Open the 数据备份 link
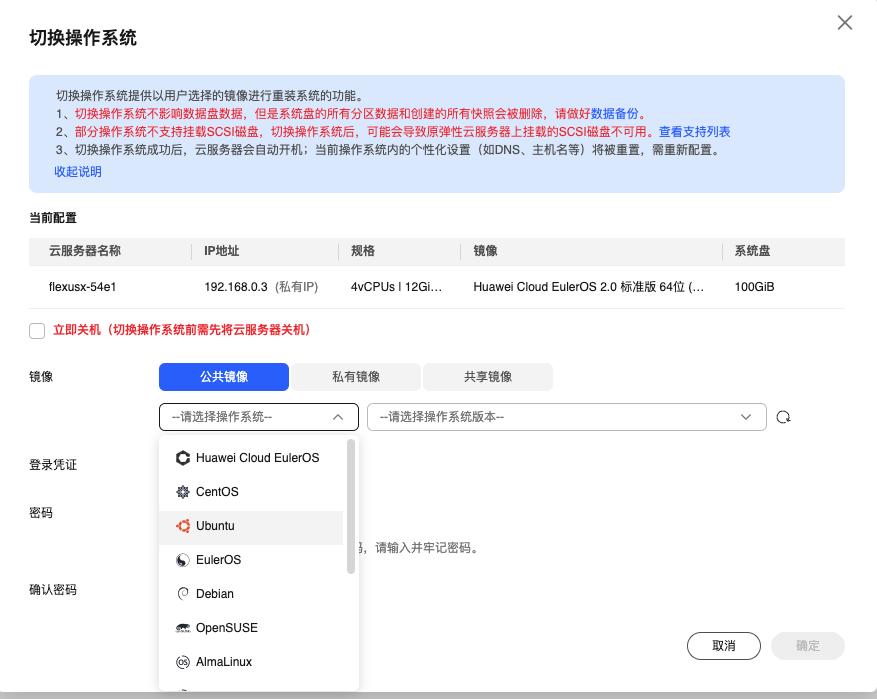This screenshot has width=877, height=699. (x=615, y=114)
